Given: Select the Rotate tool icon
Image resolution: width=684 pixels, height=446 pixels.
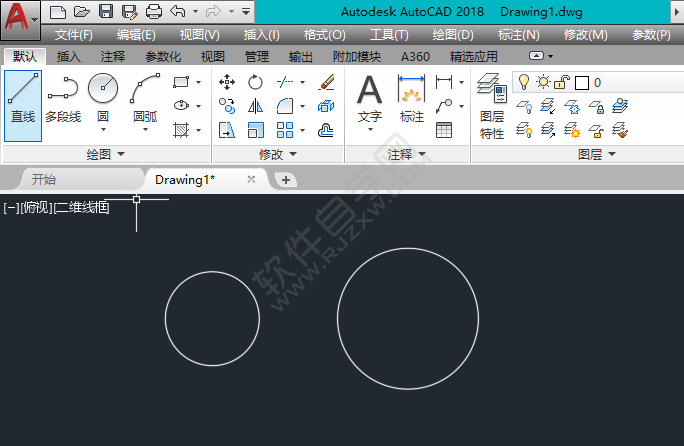Looking at the screenshot, I should click(255, 82).
